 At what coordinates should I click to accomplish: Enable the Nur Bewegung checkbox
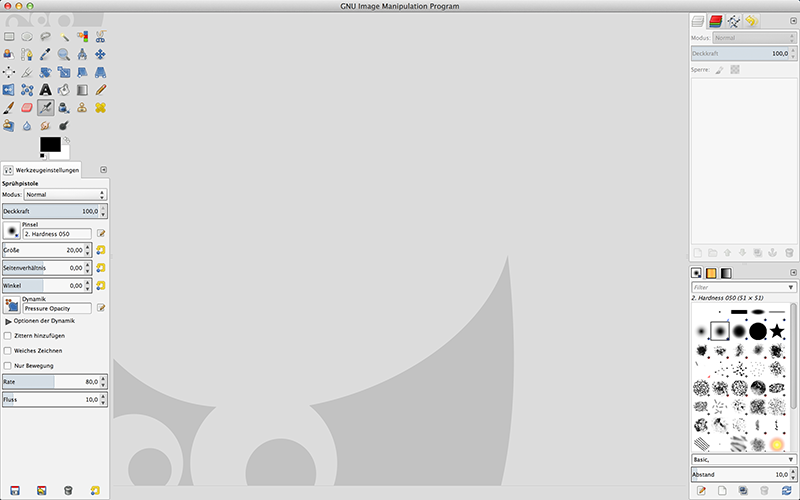(8, 365)
